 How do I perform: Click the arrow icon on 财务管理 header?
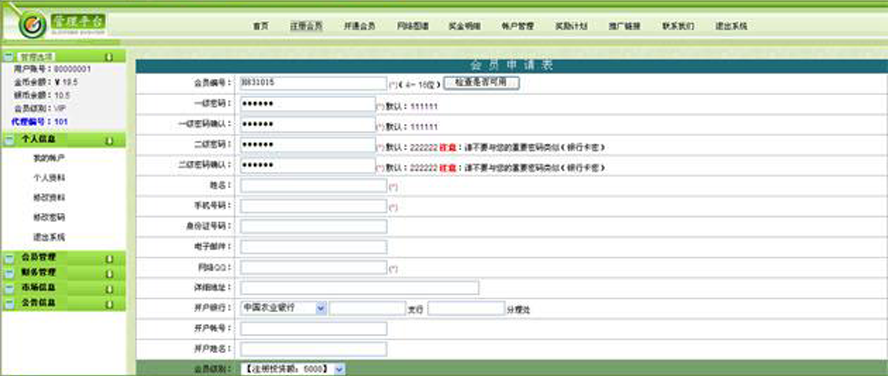coord(109,274)
